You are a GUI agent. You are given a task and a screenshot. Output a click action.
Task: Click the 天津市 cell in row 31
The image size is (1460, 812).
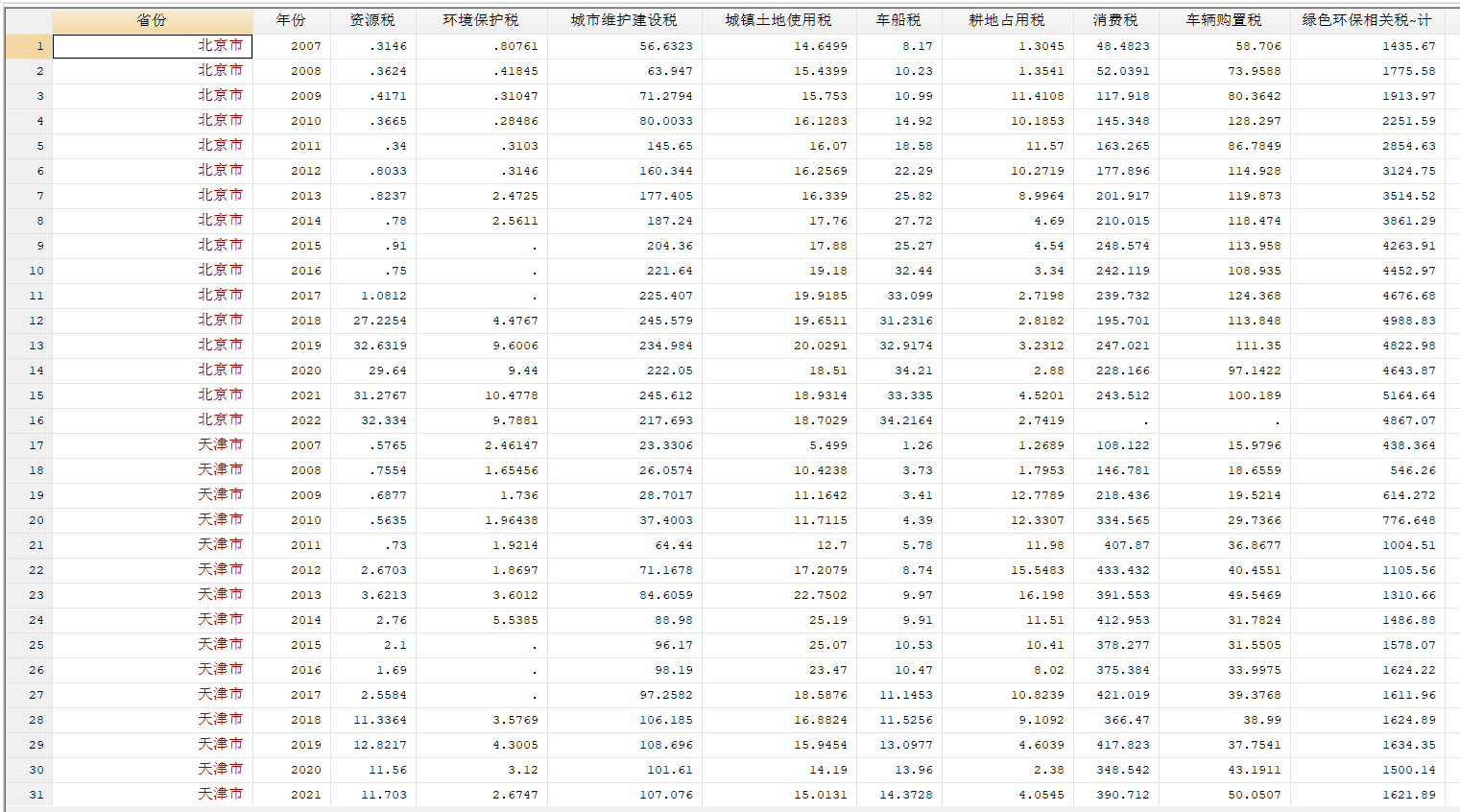coord(153,795)
